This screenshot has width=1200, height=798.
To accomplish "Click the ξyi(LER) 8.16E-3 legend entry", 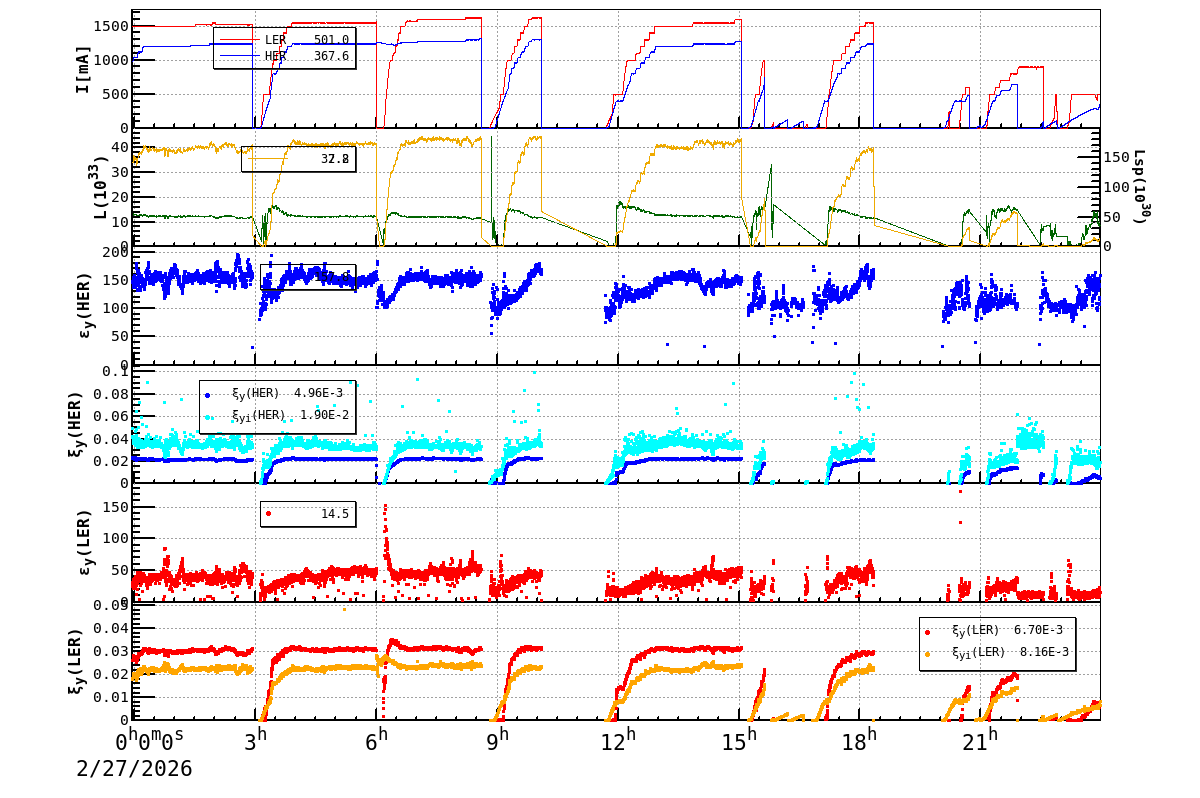I will pos(997,652).
